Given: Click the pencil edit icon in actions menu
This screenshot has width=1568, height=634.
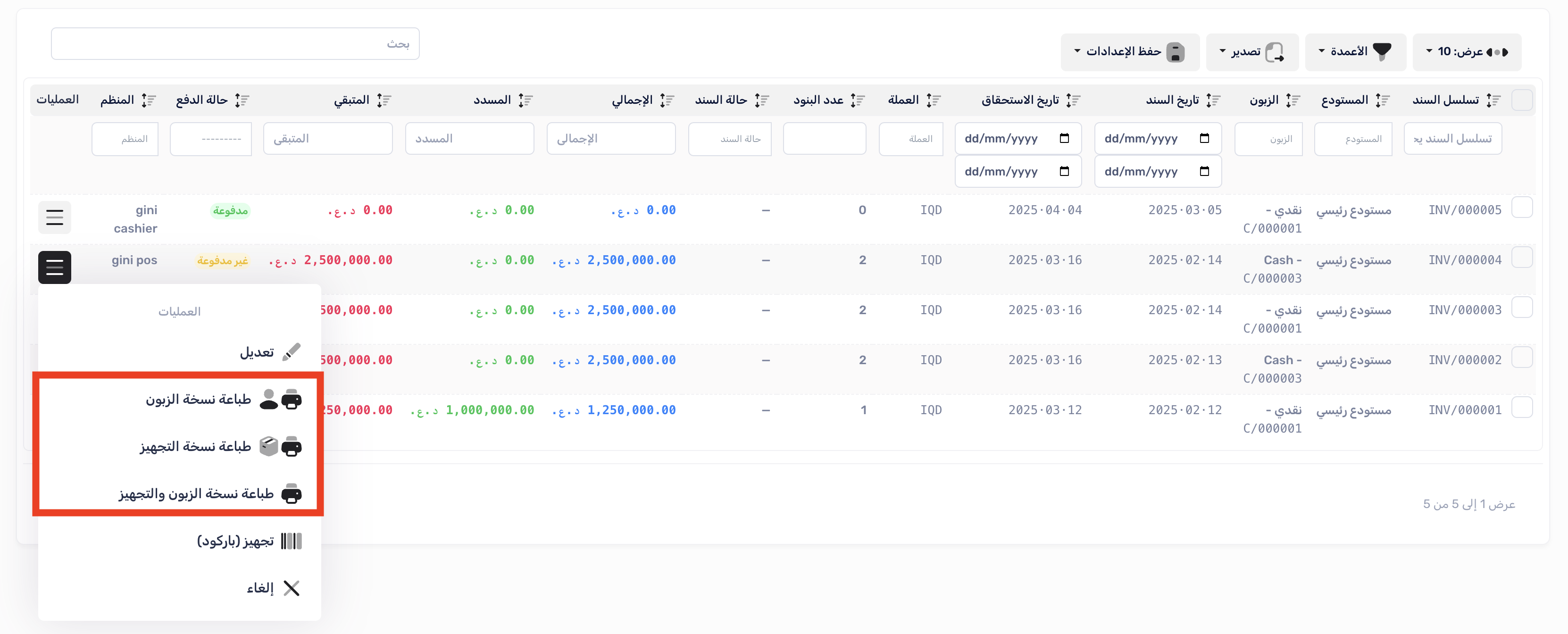Looking at the screenshot, I should click(292, 352).
